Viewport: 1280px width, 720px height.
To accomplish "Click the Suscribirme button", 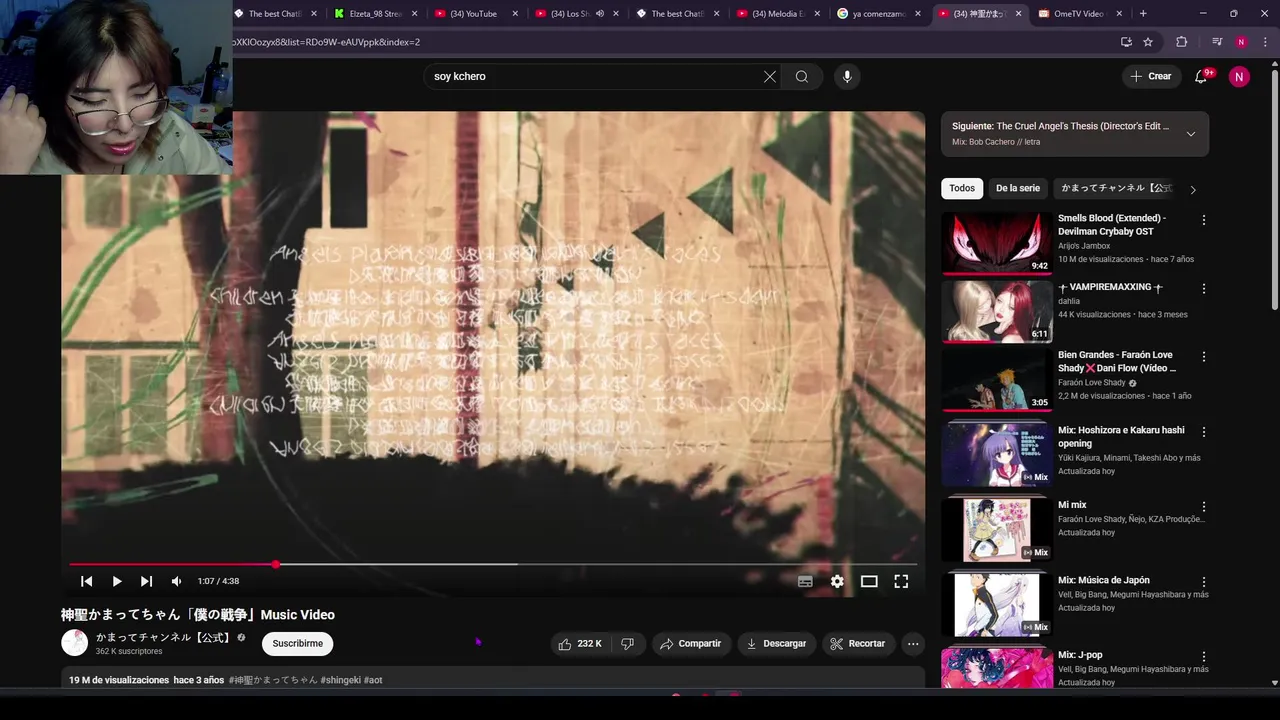I will (x=298, y=644).
